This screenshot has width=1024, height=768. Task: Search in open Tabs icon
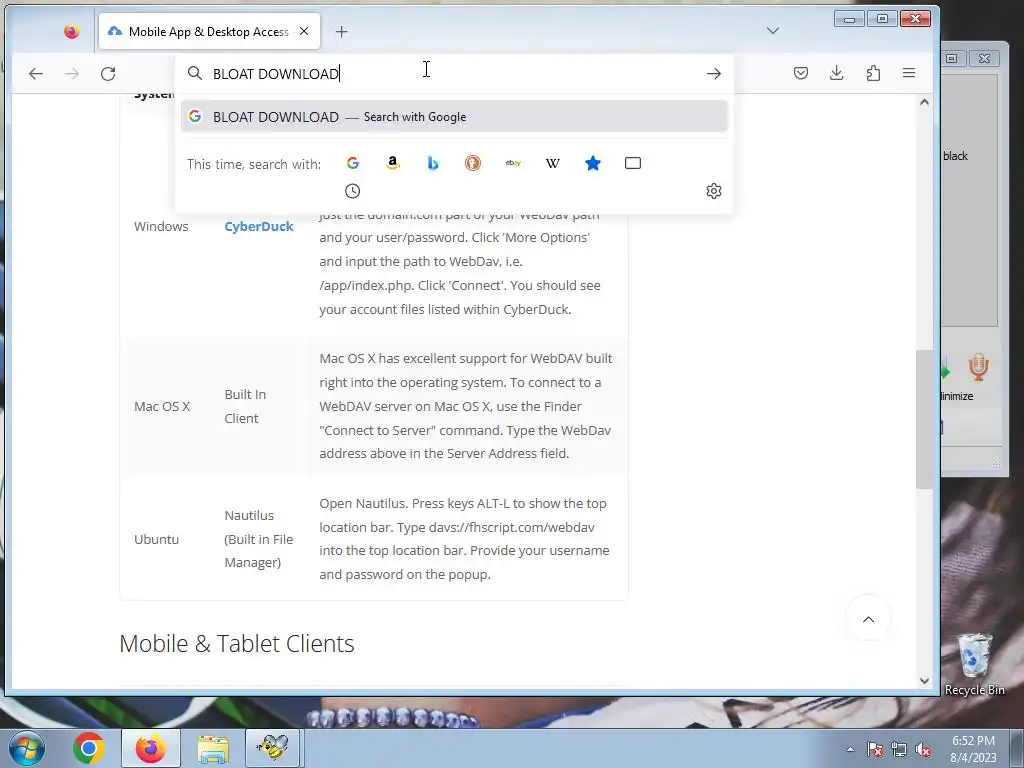click(x=633, y=163)
